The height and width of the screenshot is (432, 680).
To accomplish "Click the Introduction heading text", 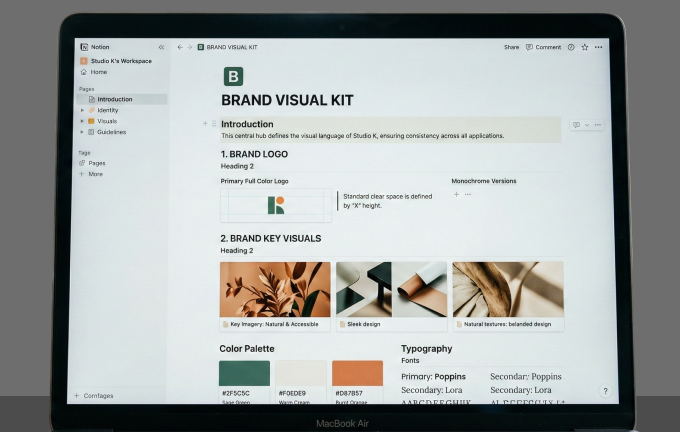I will point(247,124).
